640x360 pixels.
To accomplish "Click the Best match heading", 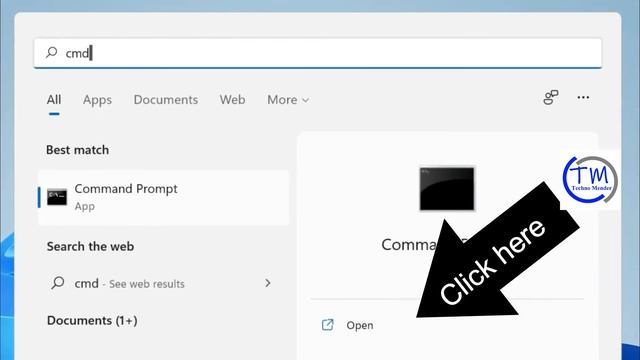I will [x=78, y=150].
